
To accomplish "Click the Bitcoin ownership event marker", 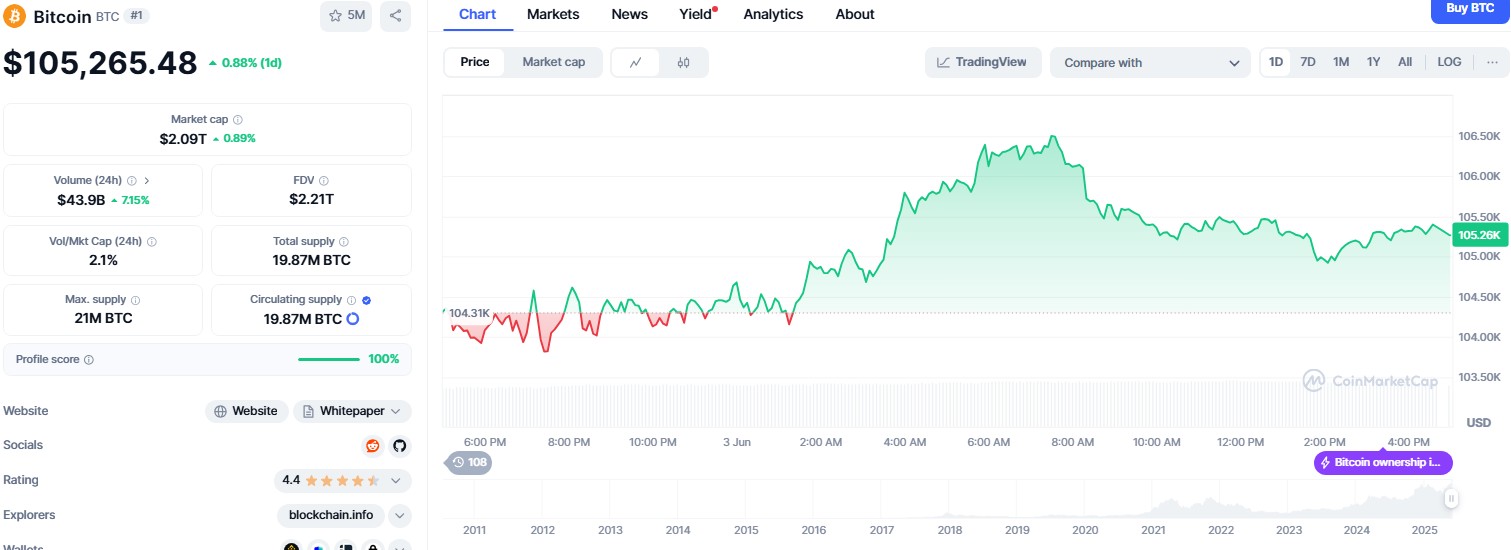I will point(1383,462).
